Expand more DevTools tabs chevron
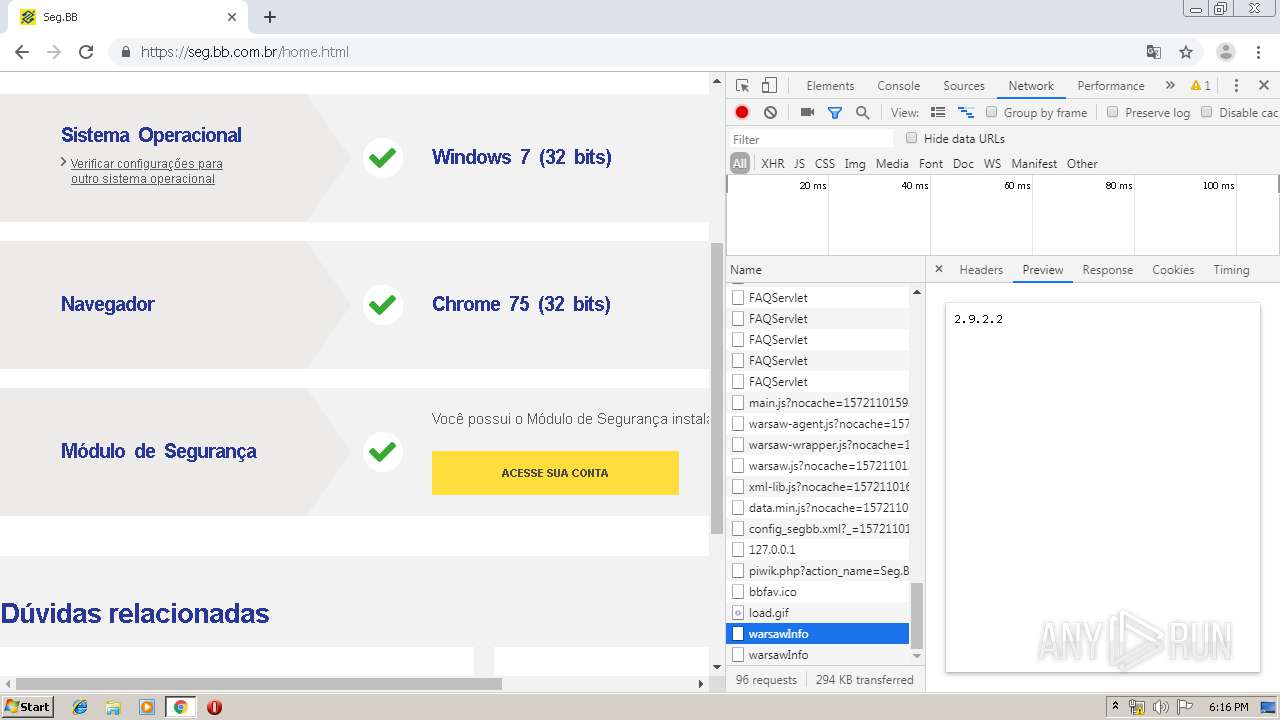 click(x=1170, y=86)
